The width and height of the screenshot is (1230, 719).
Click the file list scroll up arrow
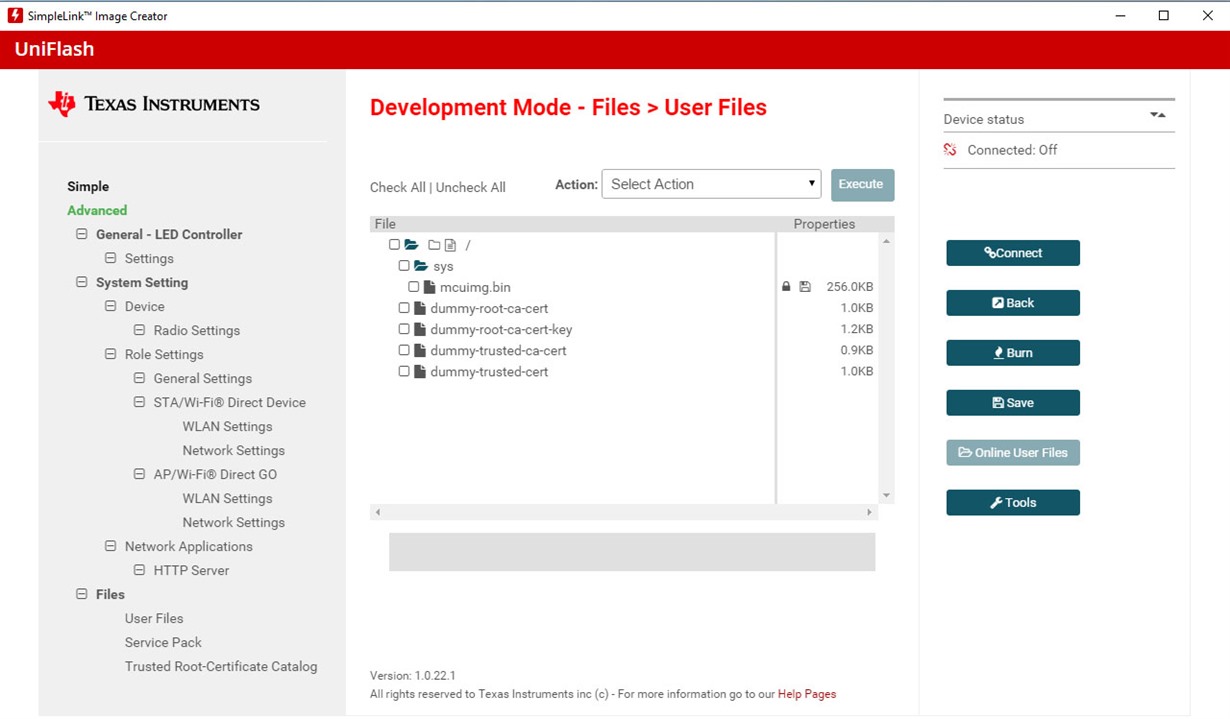(x=886, y=241)
